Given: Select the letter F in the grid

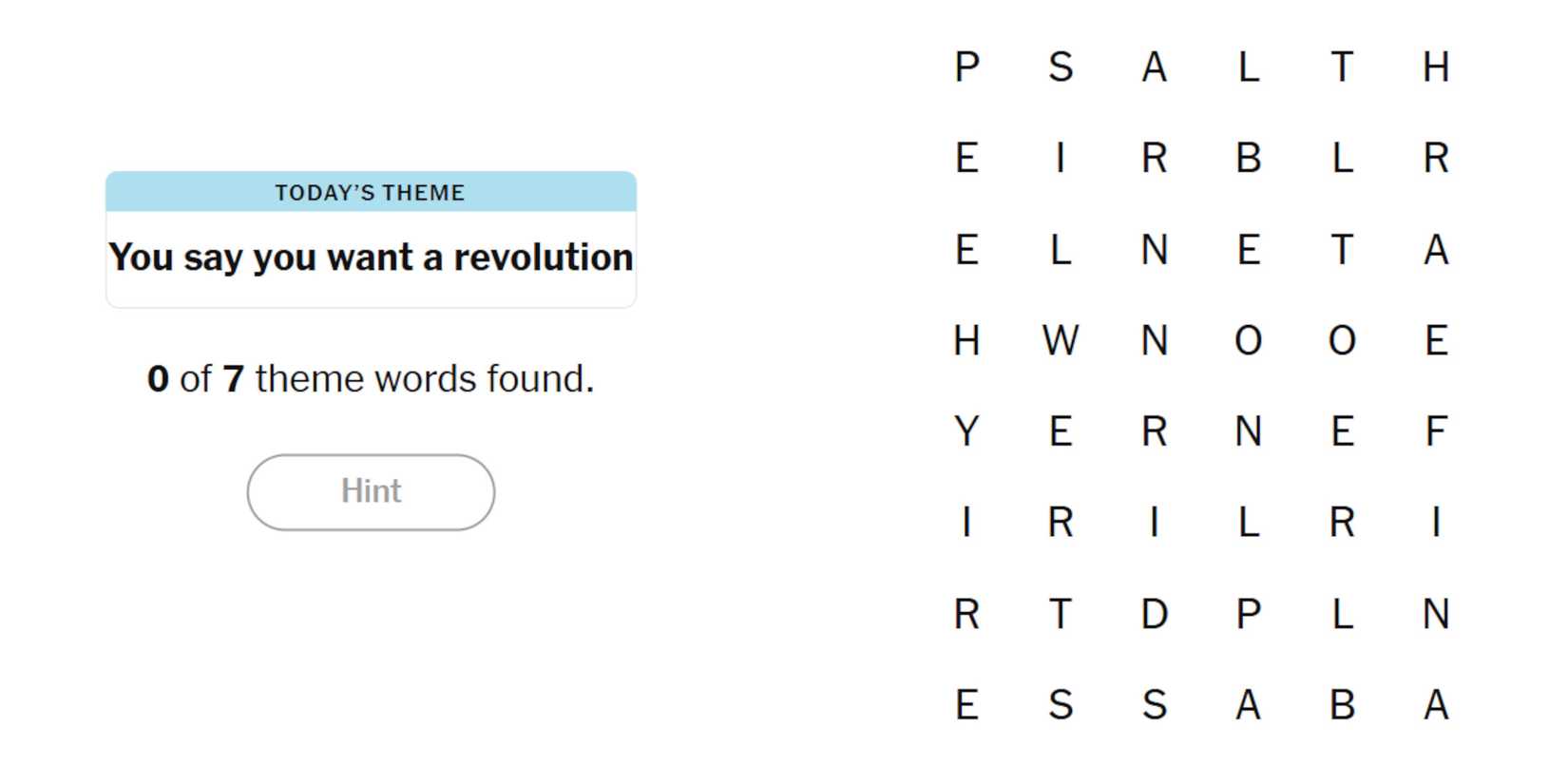Looking at the screenshot, I should pos(1436,431).
